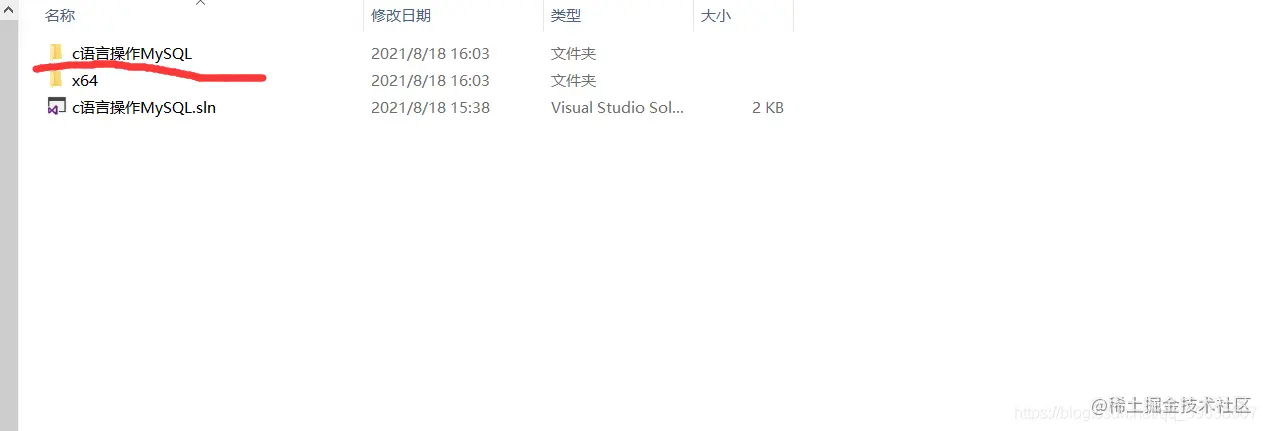Sort by the 修改日期 column header
This screenshot has height=431, width=1267.
tap(401, 16)
